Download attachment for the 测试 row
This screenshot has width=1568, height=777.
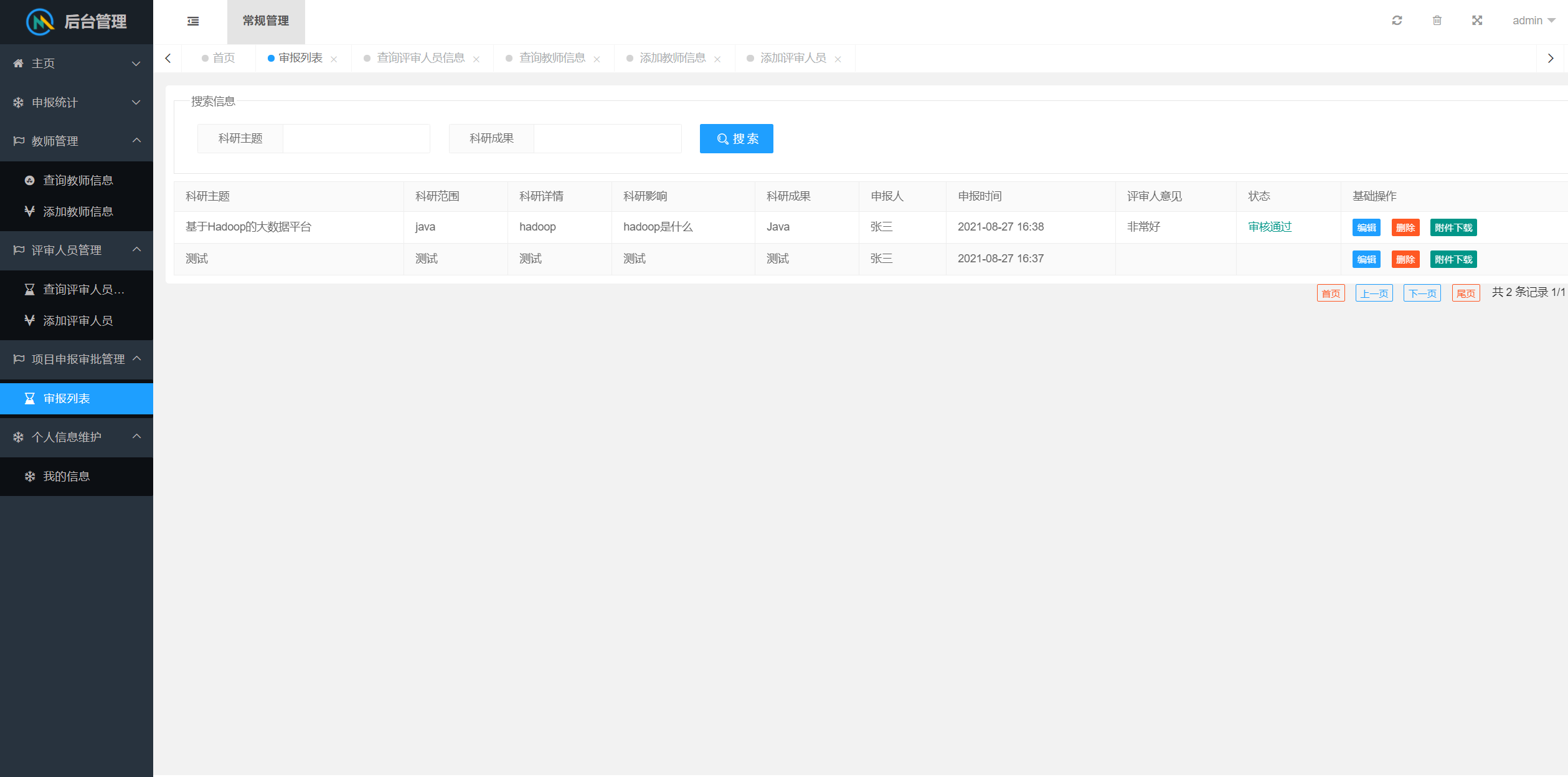tap(1453, 259)
